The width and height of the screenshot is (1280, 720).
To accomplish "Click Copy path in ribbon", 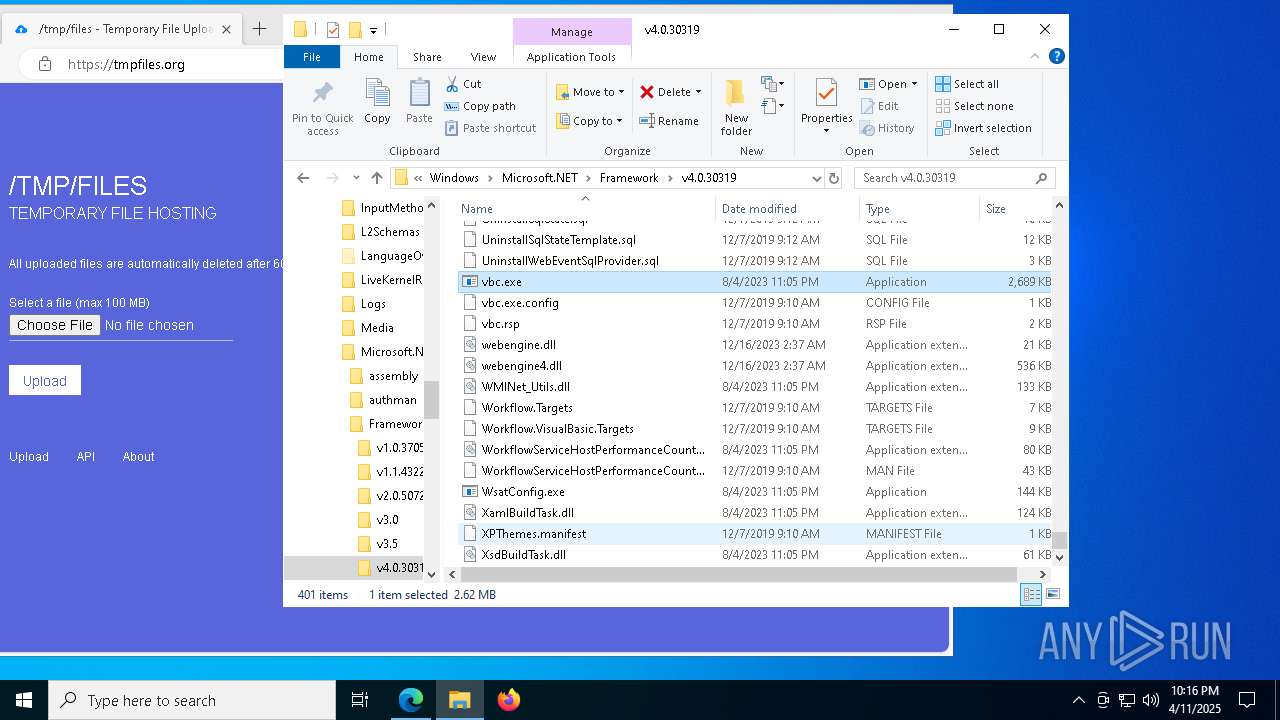I will 480,106.
